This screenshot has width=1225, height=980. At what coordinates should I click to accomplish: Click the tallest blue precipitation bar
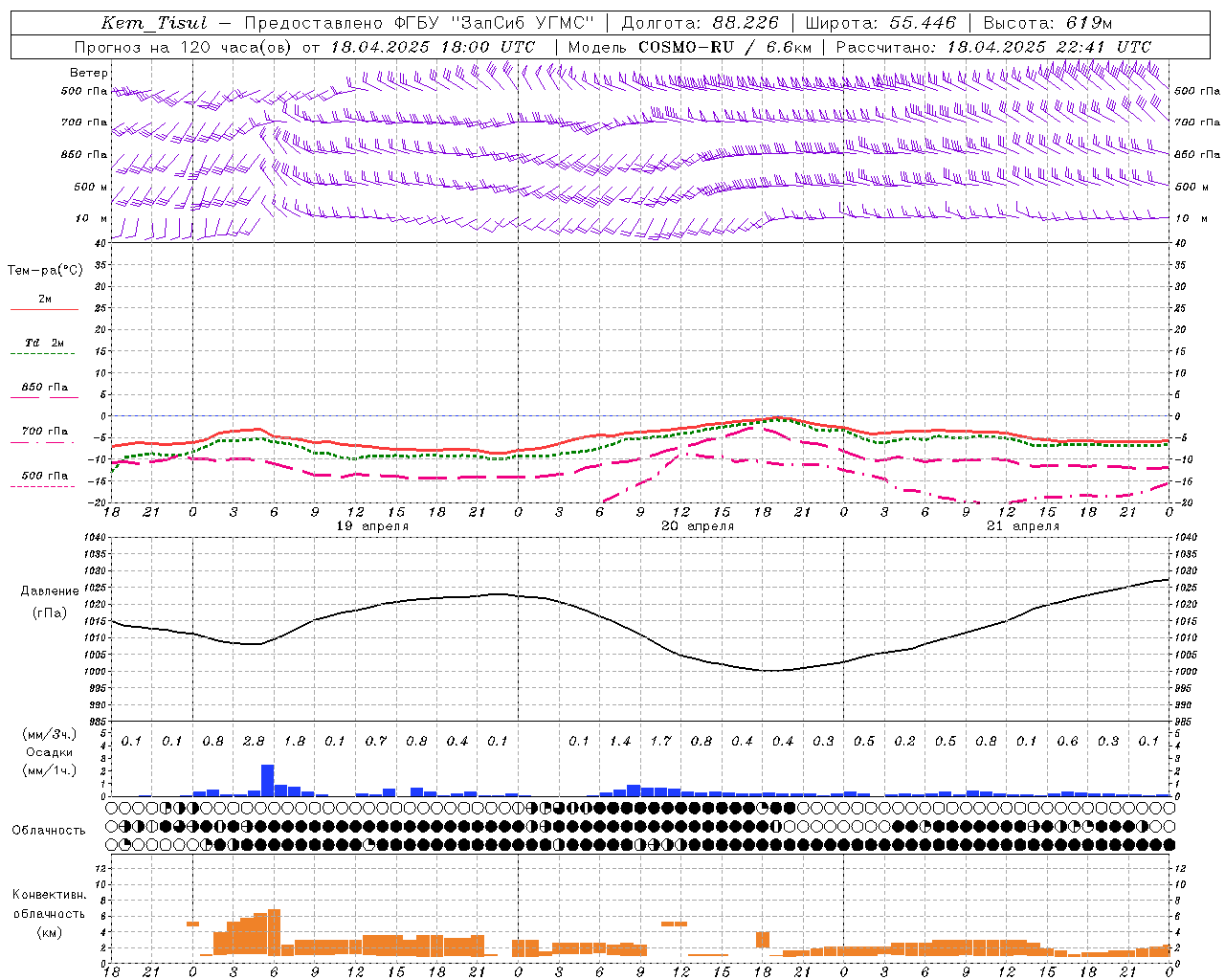pyautogui.click(x=267, y=780)
